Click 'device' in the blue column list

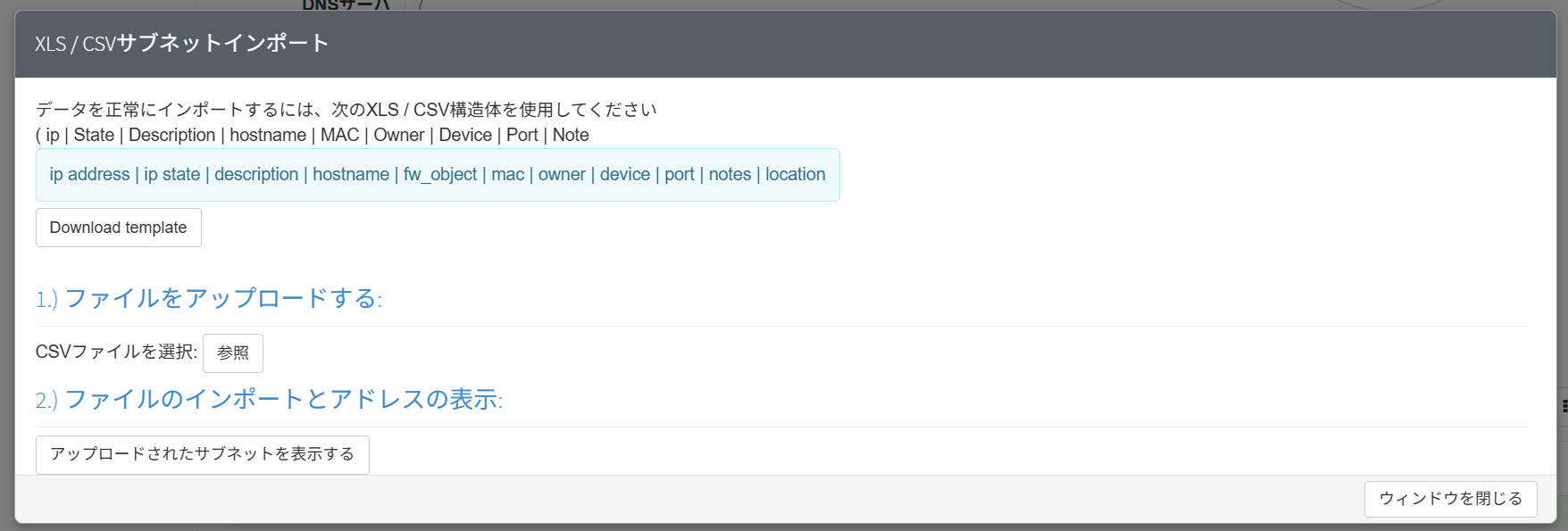pyautogui.click(x=625, y=175)
